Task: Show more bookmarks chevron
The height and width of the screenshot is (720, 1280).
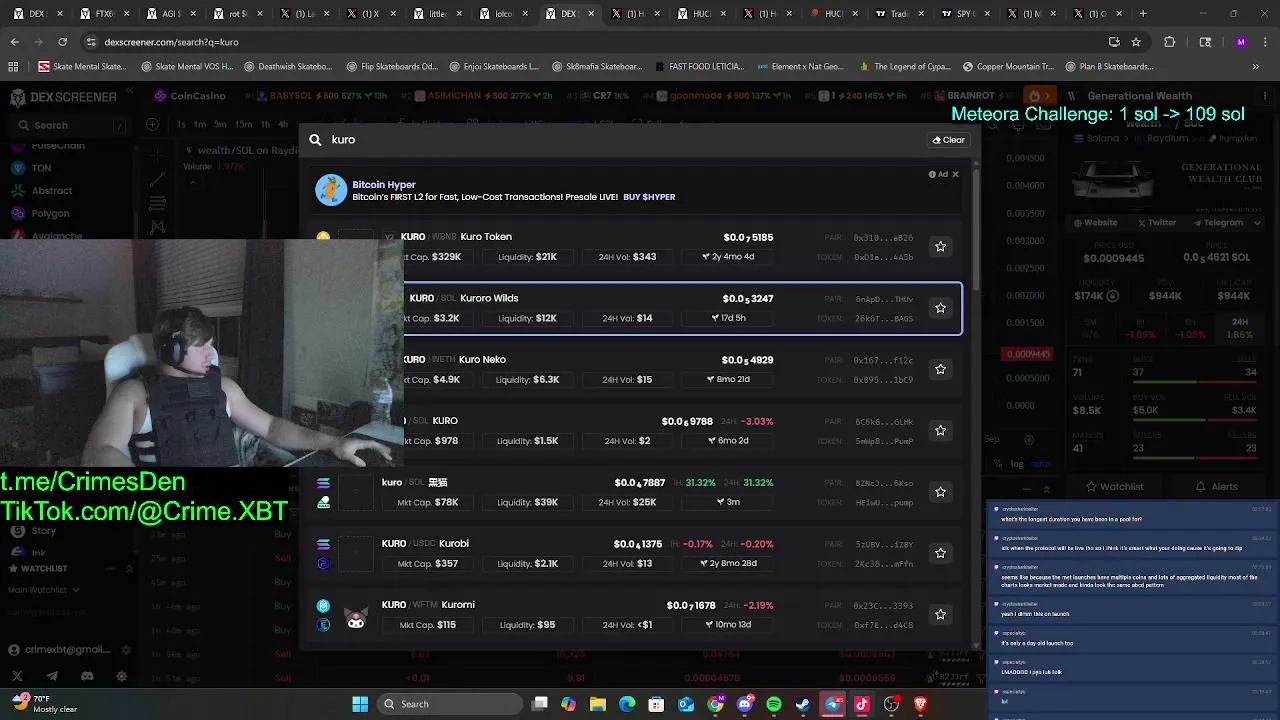Action: pyautogui.click(x=1255, y=66)
